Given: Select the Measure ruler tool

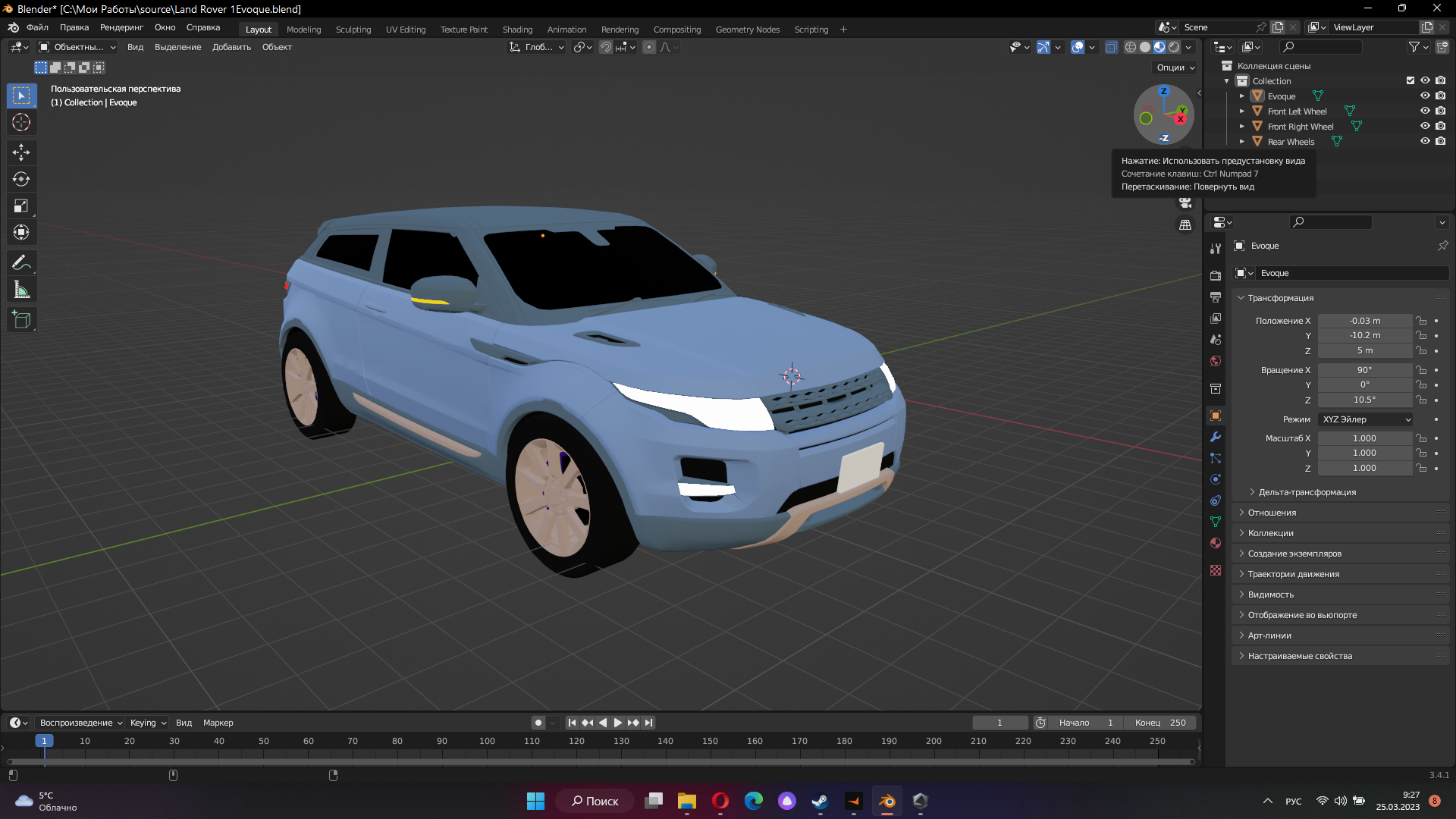Looking at the screenshot, I should [x=21, y=289].
